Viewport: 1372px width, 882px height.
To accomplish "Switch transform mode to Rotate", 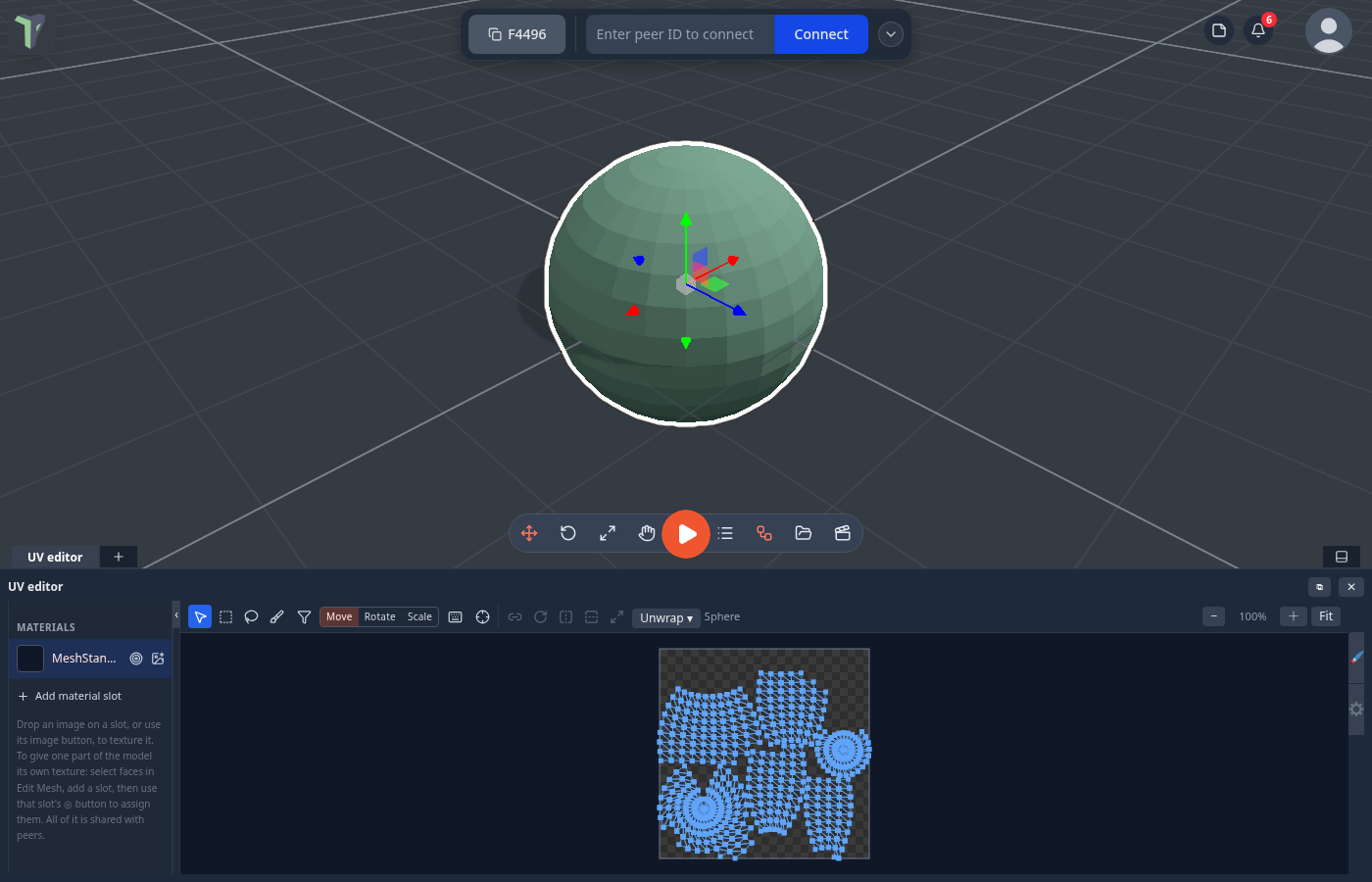I will coord(380,616).
